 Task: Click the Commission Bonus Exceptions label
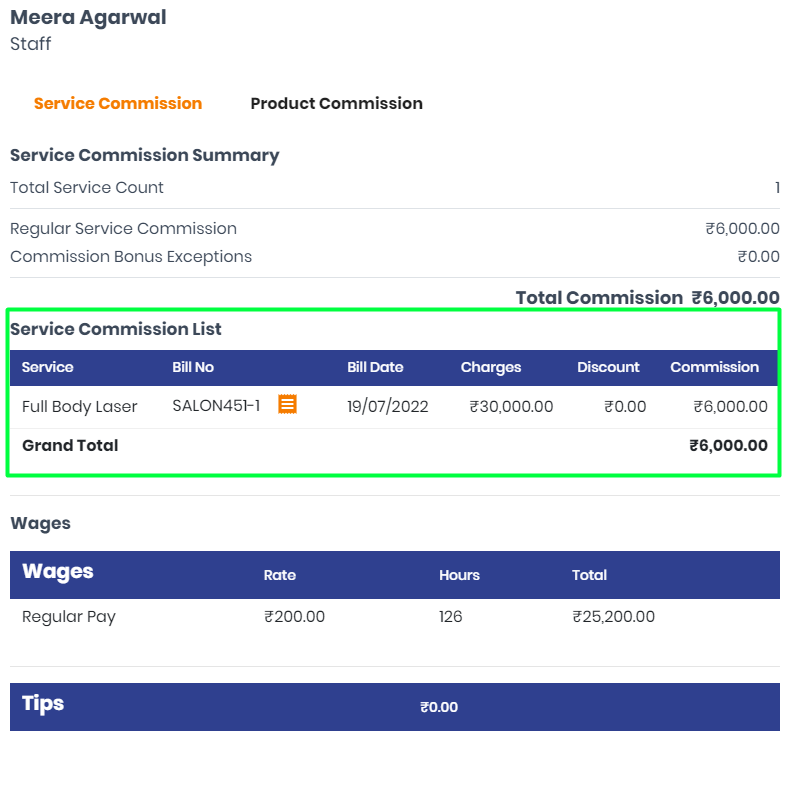[131, 257]
